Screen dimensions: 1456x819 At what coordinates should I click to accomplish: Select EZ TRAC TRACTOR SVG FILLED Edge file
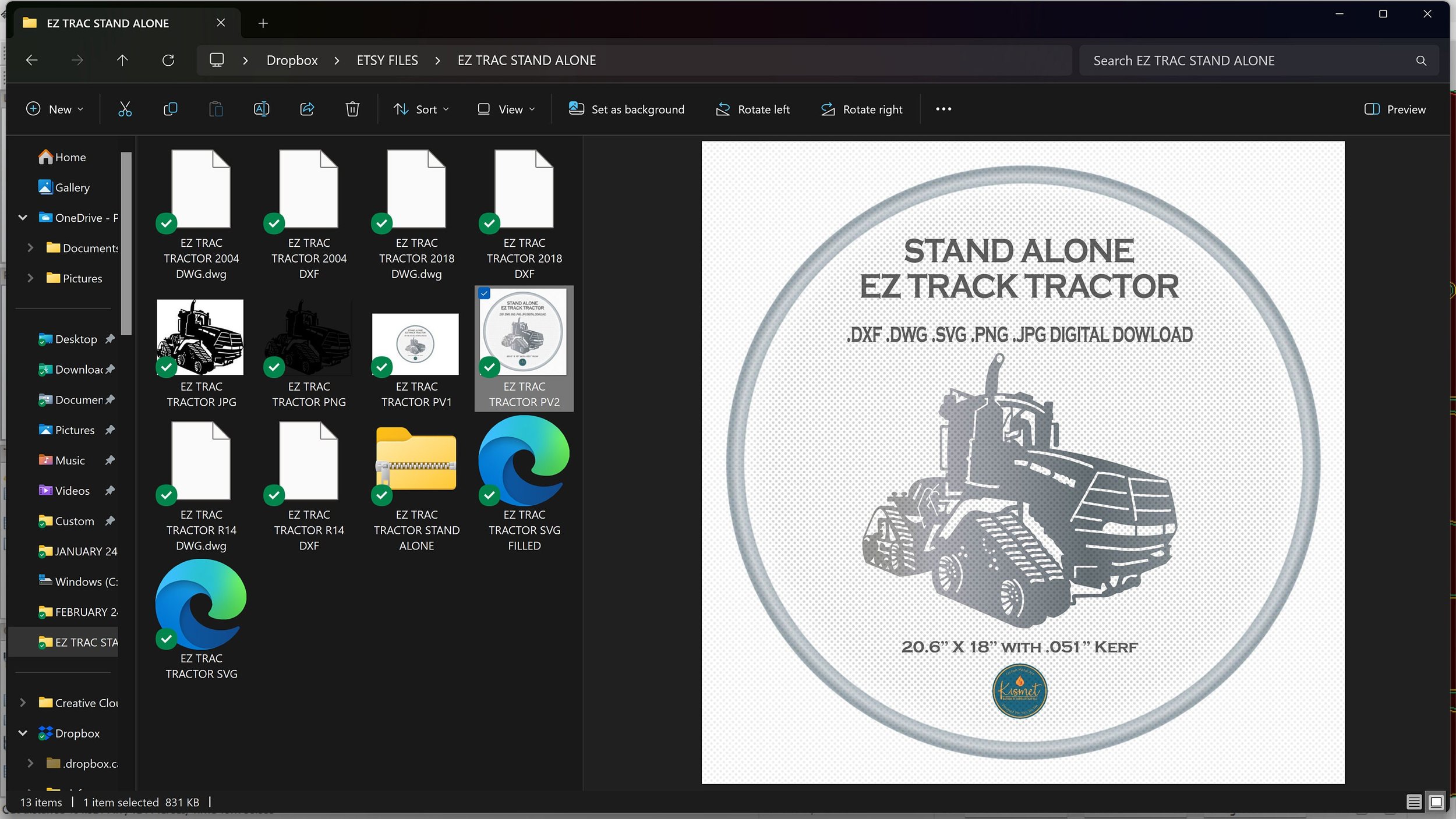pos(524,485)
